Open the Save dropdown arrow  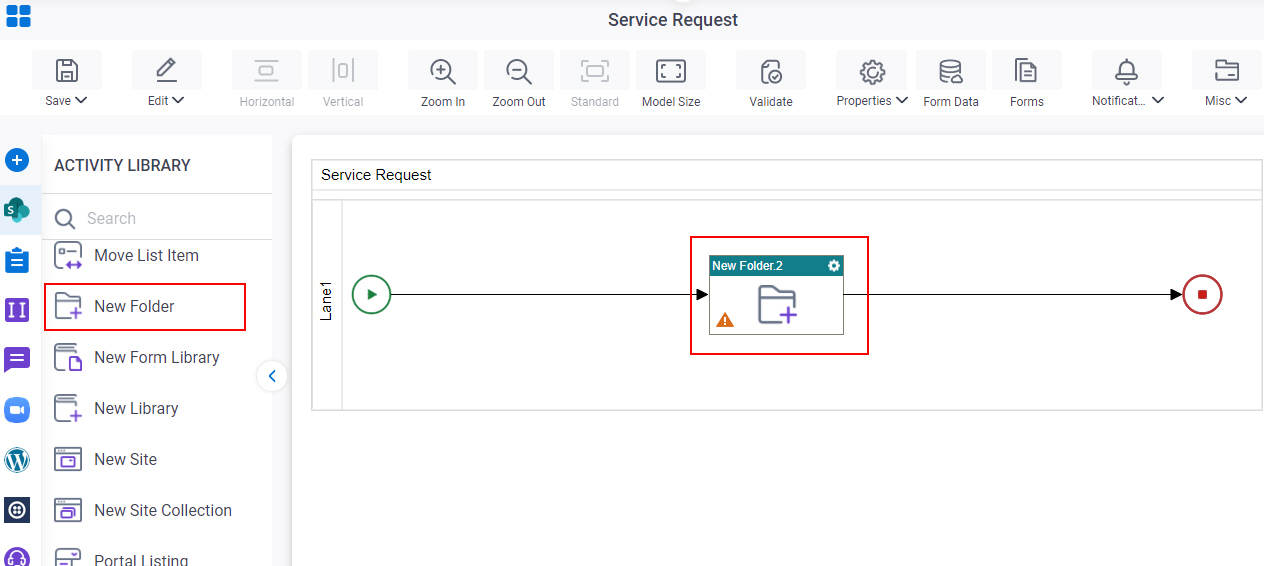click(81, 100)
